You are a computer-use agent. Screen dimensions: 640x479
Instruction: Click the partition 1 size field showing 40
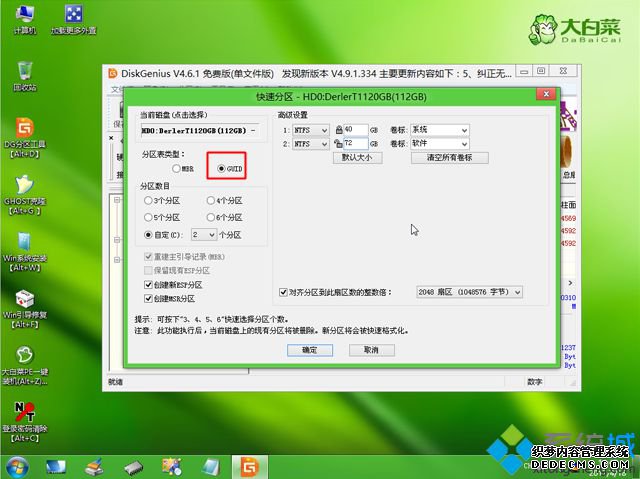[356, 130]
